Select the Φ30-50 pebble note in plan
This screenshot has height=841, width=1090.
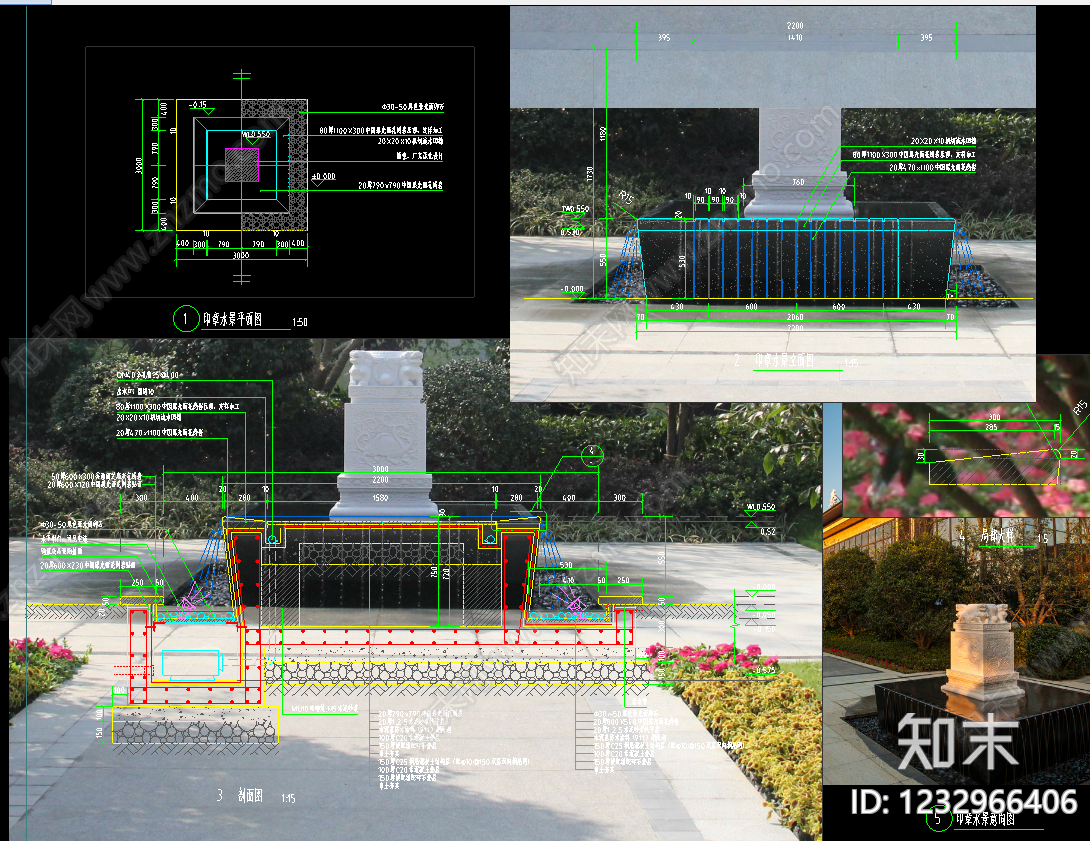click(x=412, y=107)
